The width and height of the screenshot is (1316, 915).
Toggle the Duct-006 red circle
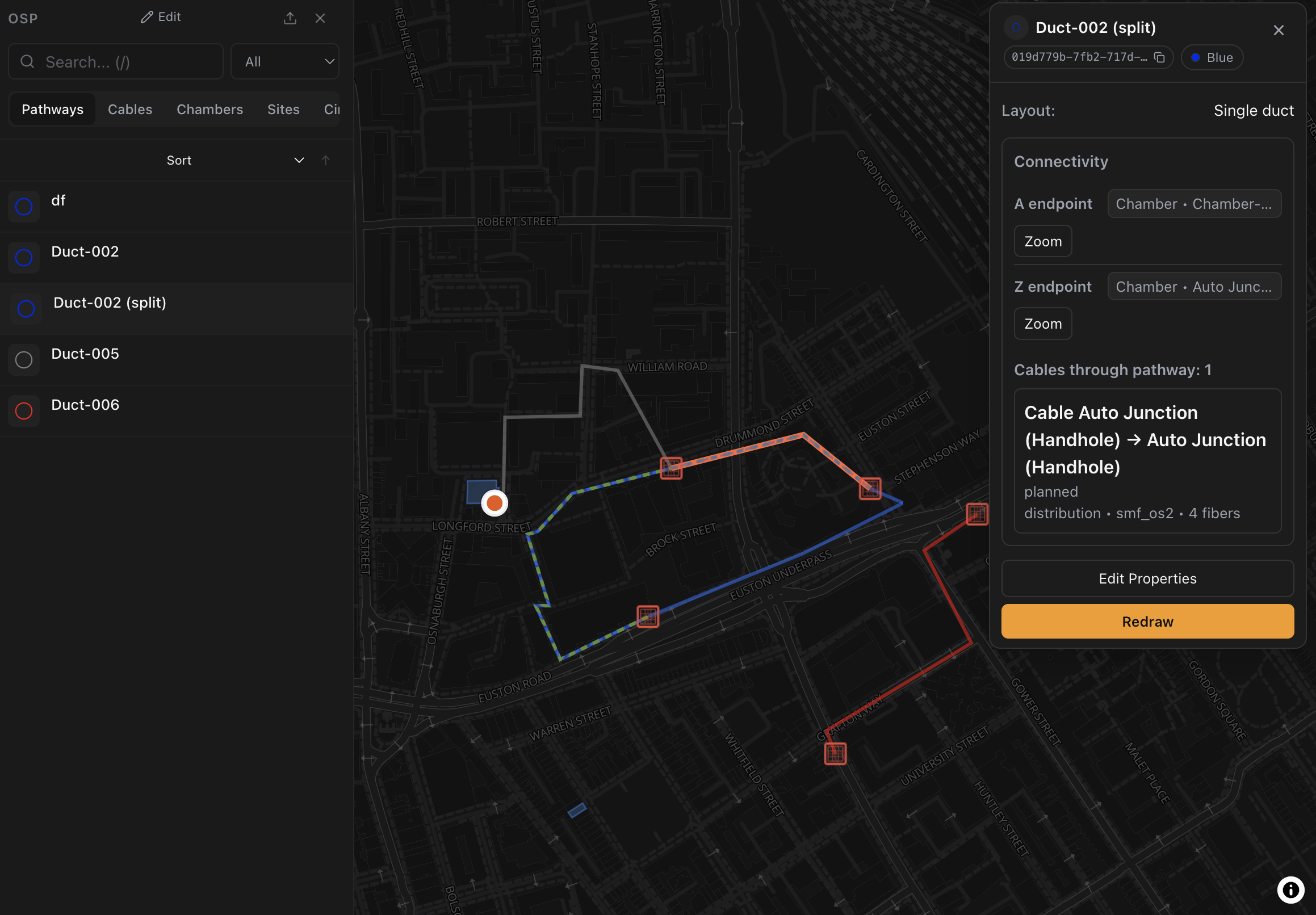(24, 411)
